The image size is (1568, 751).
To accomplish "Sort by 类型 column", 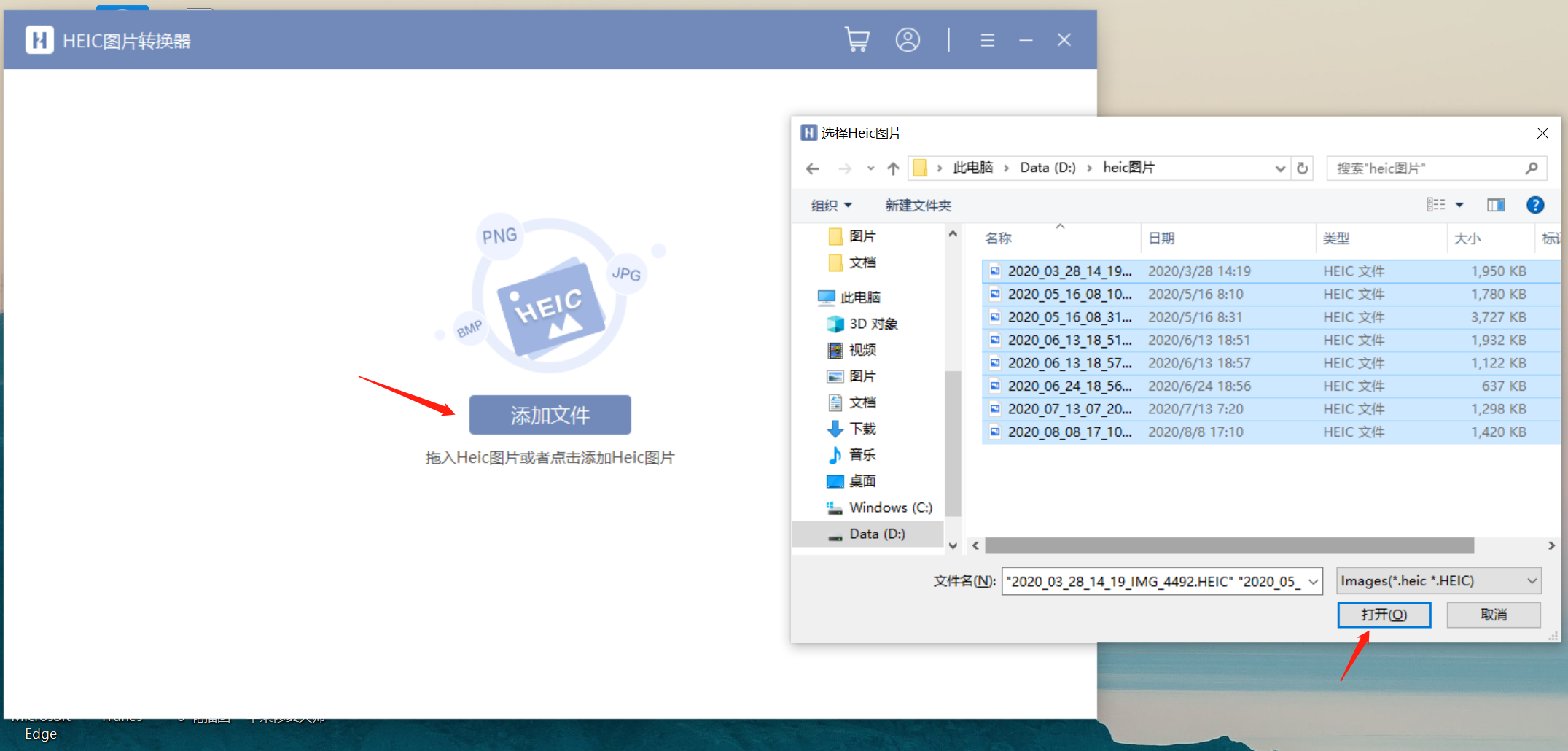I will [x=1336, y=238].
